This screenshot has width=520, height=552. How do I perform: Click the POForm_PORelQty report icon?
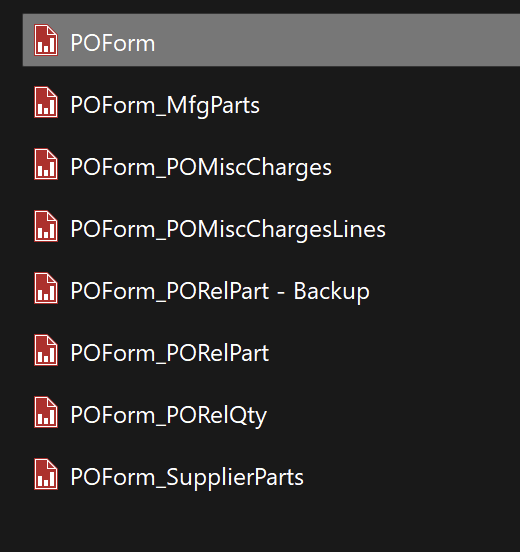pos(46,412)
